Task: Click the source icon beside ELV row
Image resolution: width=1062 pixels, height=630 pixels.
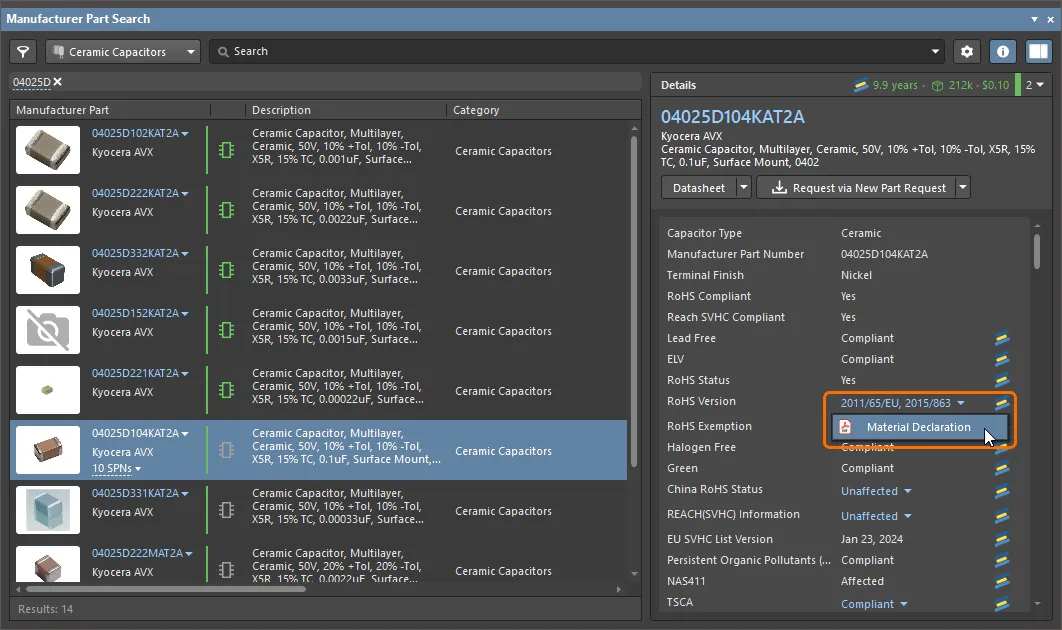Action: pos(1002,360)
